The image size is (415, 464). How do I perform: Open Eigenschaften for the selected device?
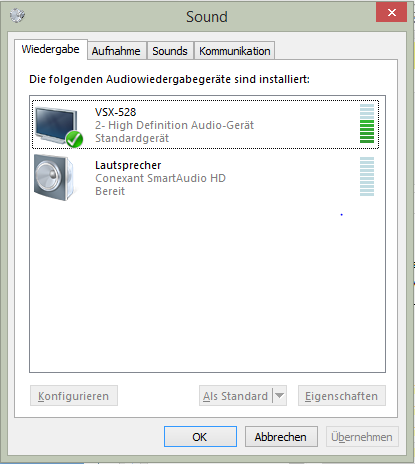pos(342,396)
